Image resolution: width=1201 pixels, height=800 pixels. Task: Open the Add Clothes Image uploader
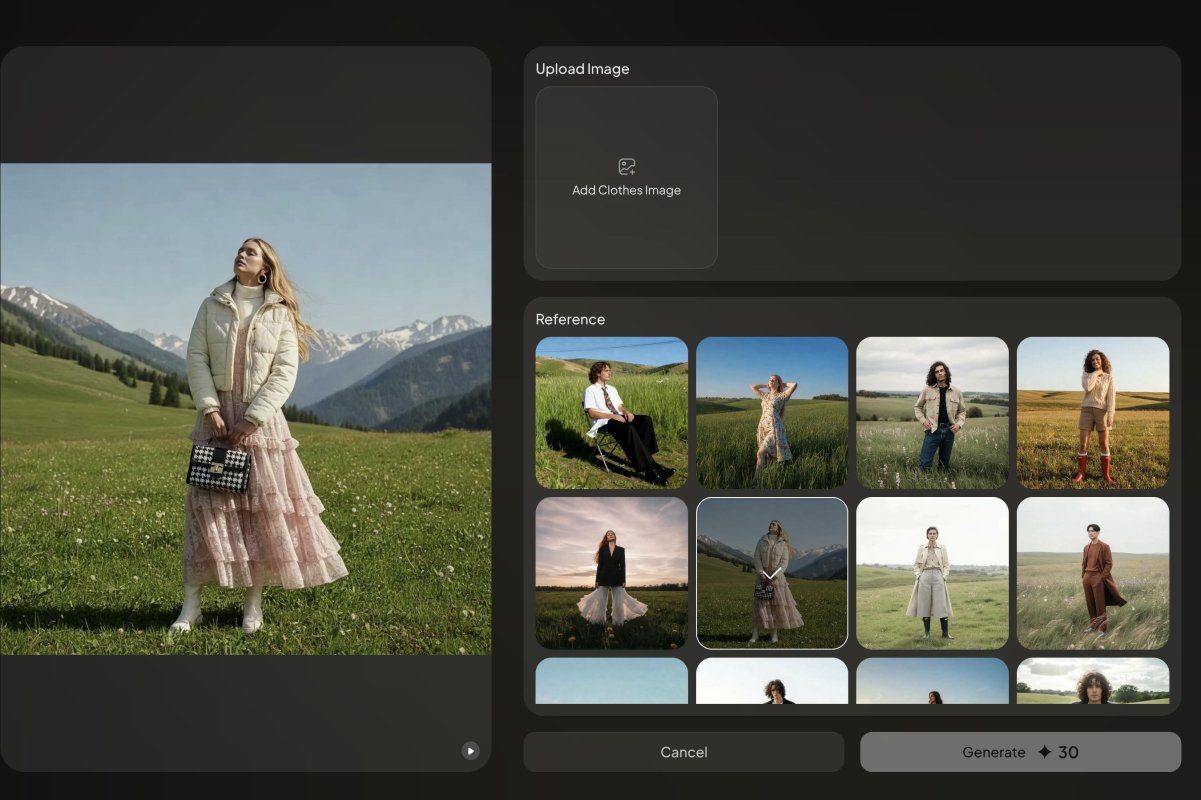(x=626, y=178)
